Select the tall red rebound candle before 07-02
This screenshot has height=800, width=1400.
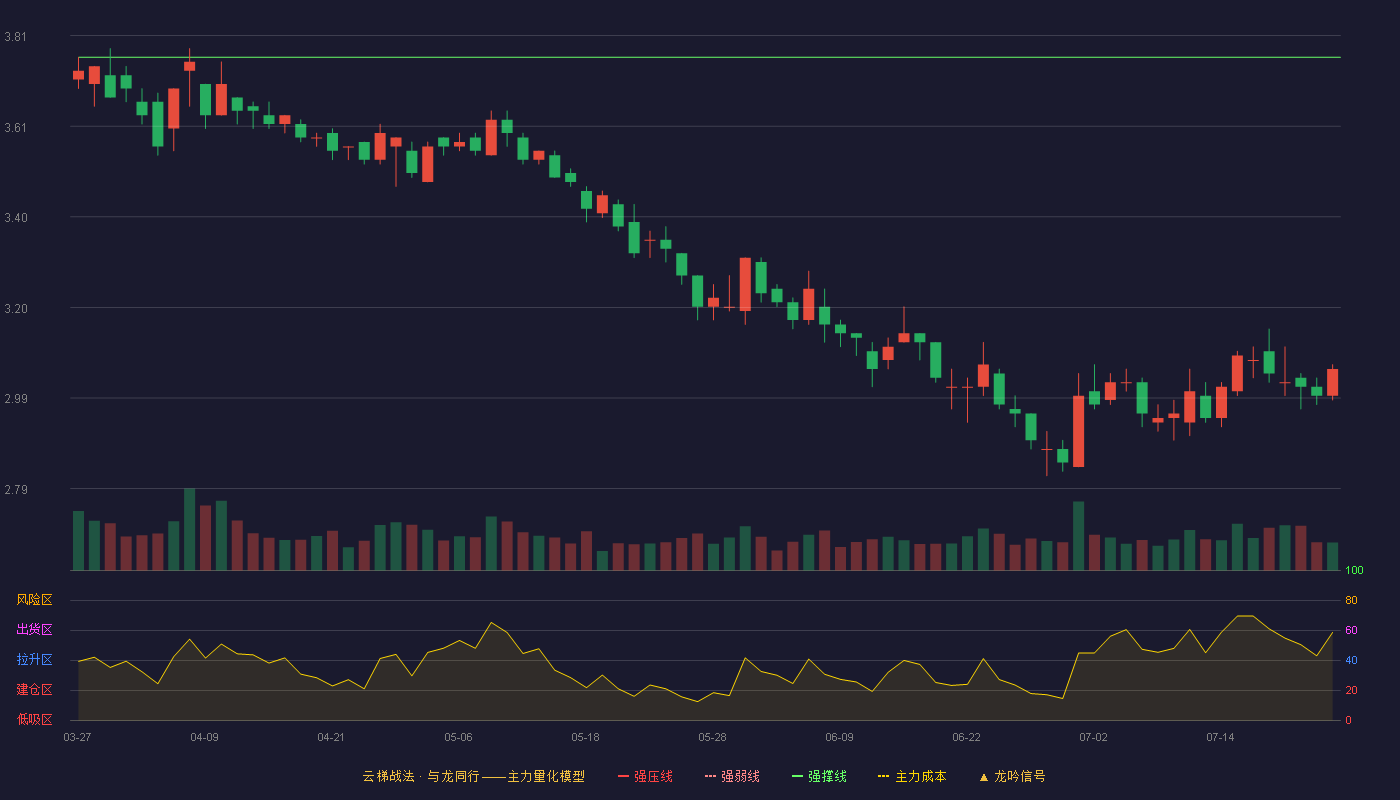point(1078,431)
